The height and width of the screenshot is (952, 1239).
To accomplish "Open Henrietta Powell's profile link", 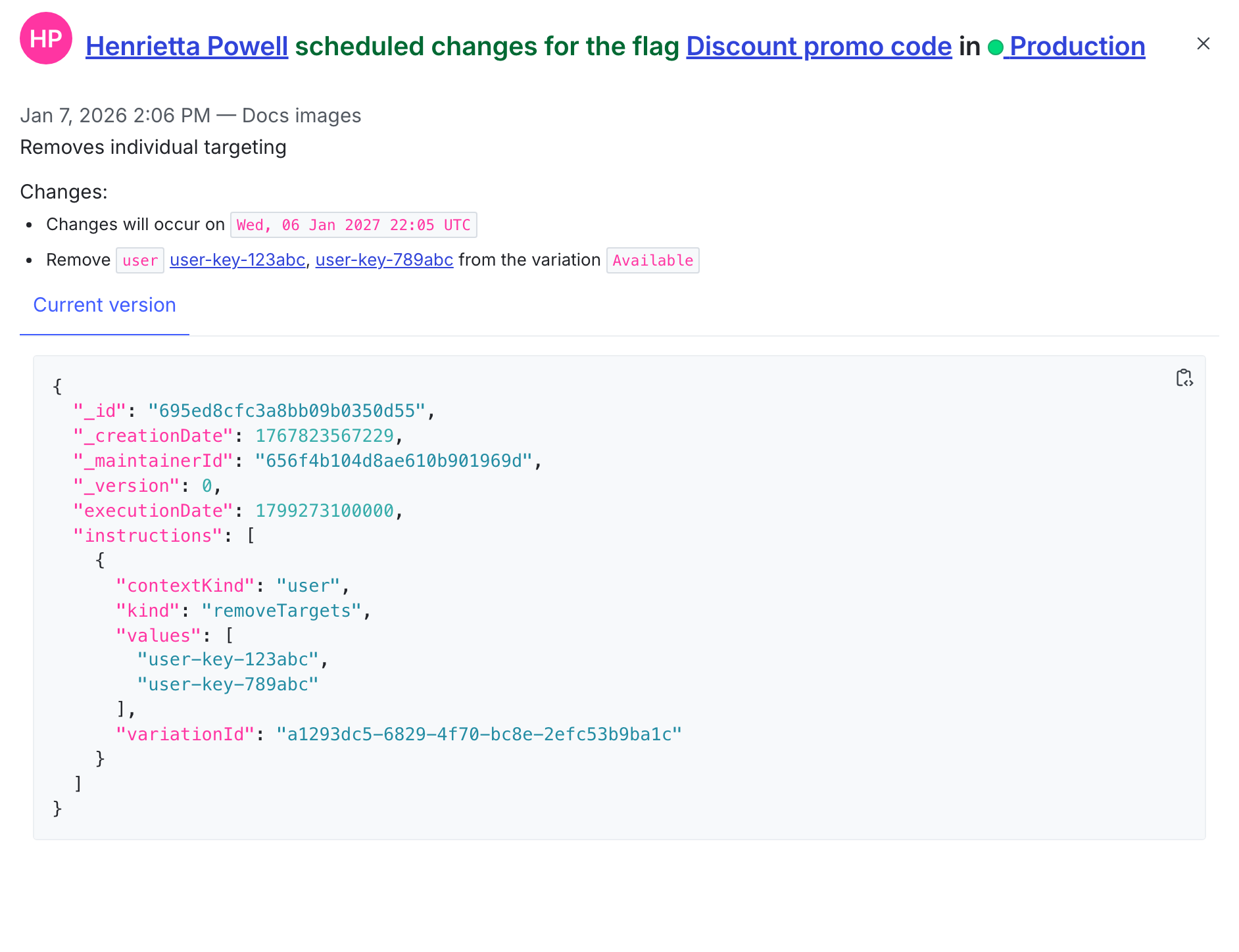I will pos(187,47).
